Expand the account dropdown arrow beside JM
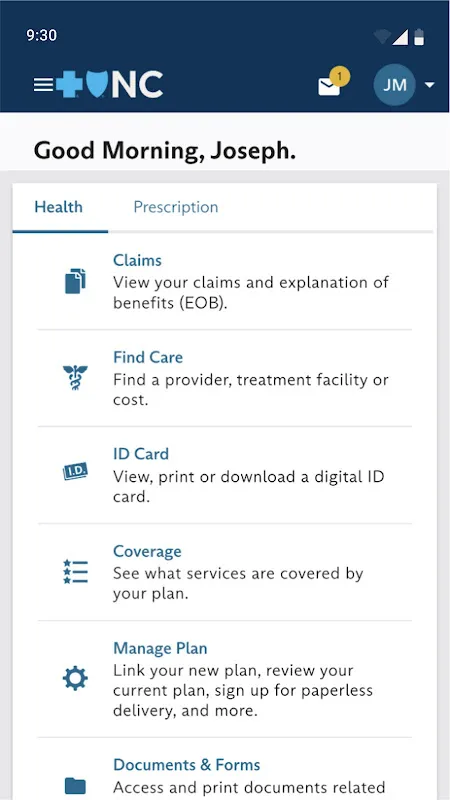Screen dimensions: 450x800 (x=430, y=85)
